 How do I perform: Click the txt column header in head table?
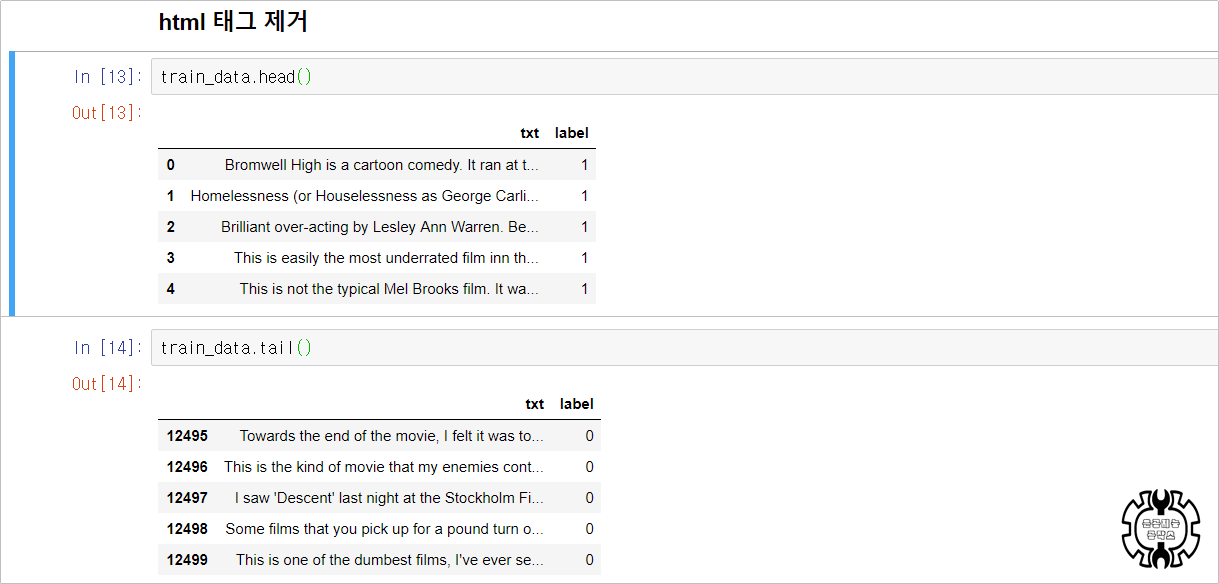click(530, 133)
